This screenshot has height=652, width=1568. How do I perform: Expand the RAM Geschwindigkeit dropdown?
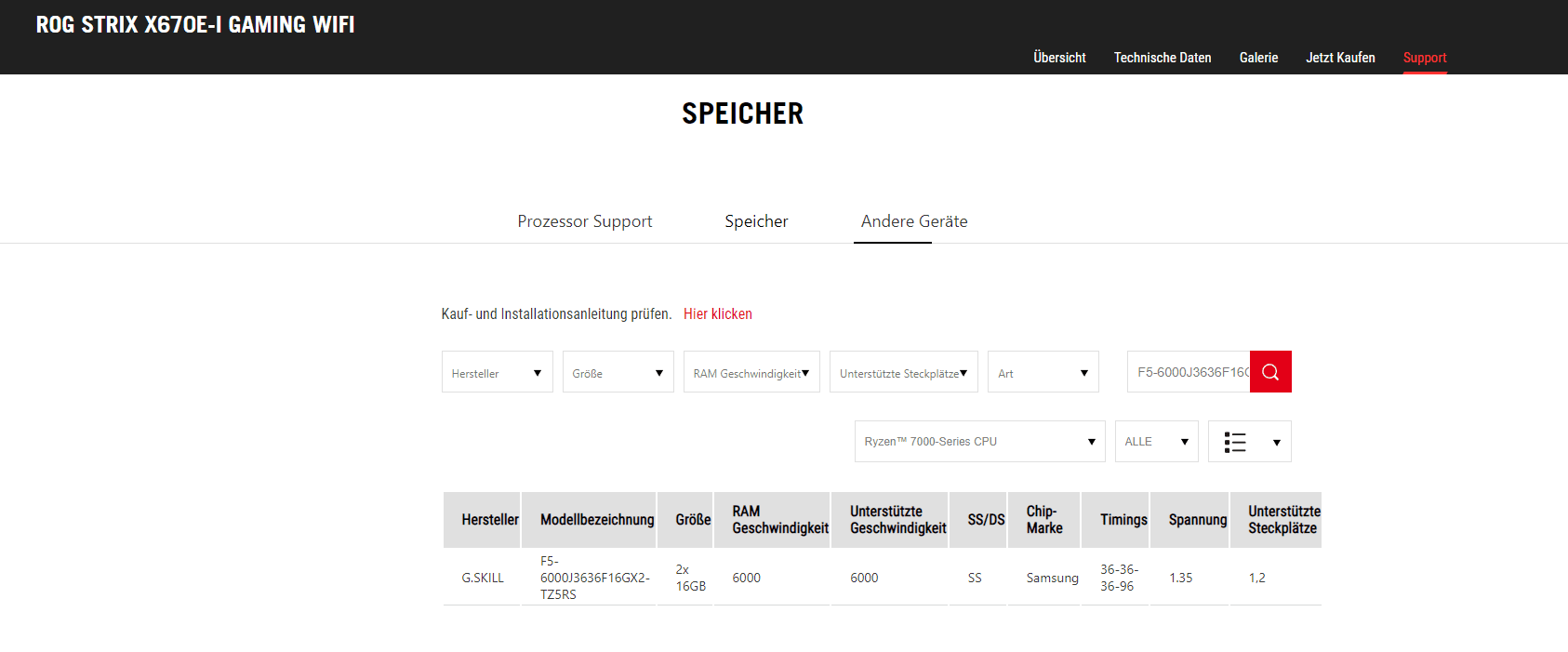[751, 372]
